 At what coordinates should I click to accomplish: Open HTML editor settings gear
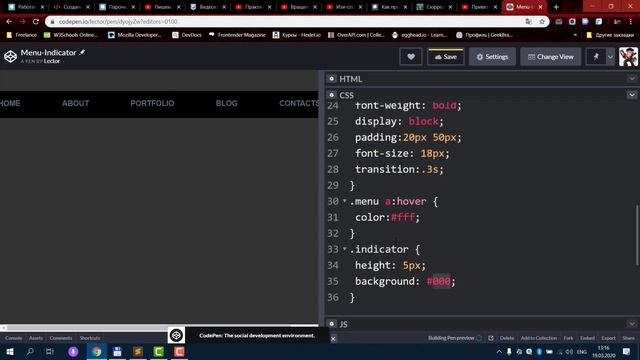(331, 79)
